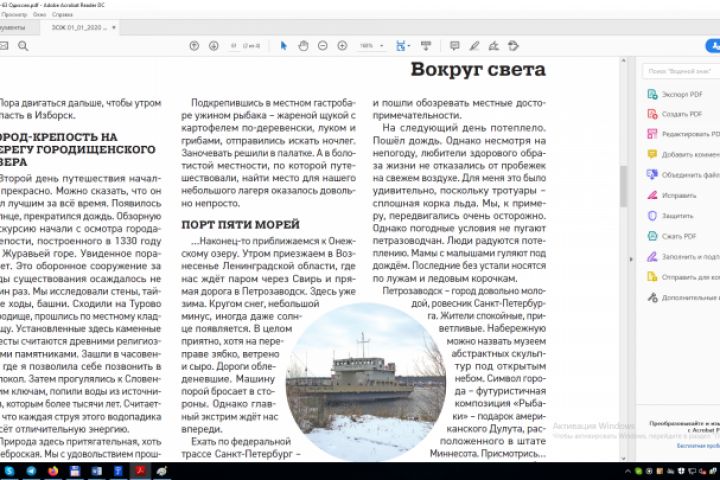Select the highlighter pen tool
The image size is (720, 480).
pos(474,46)
